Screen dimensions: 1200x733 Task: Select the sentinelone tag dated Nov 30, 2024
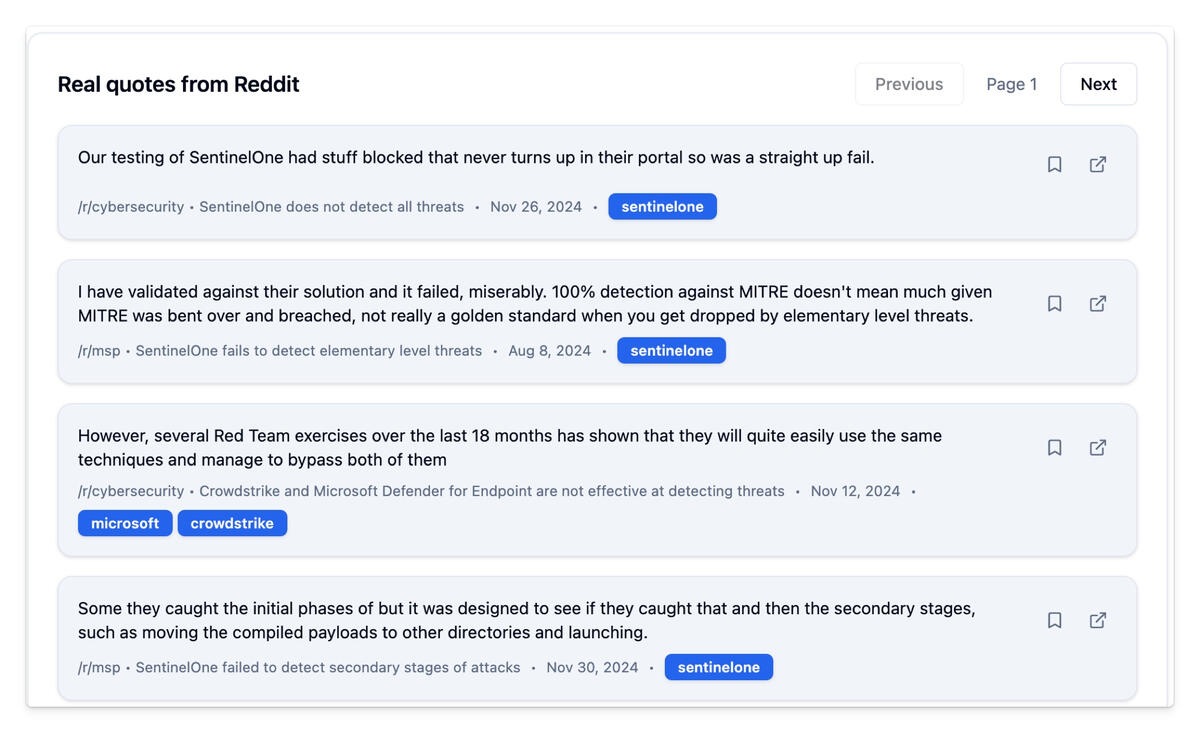(718, 667)
